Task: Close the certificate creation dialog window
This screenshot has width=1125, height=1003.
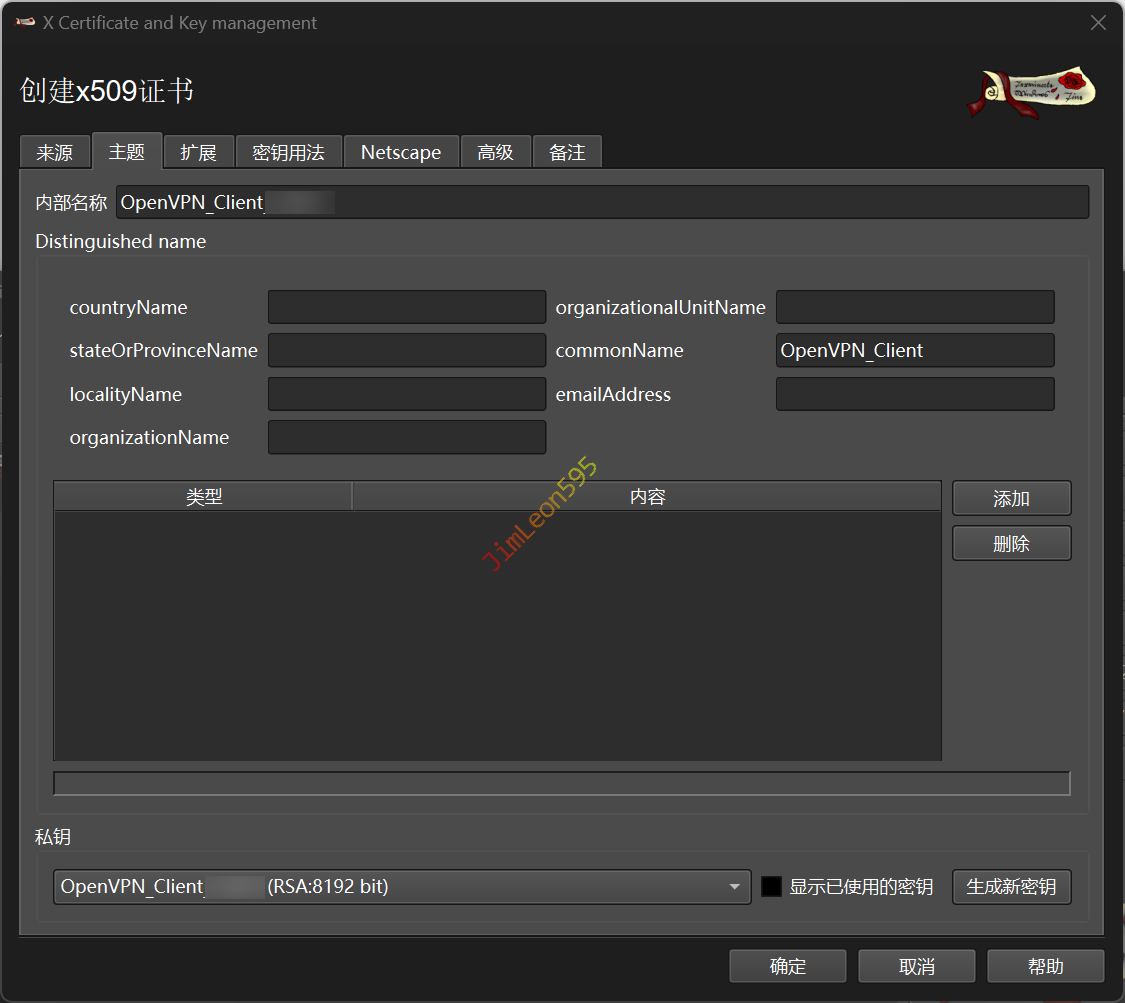Action: [1098, 23]
